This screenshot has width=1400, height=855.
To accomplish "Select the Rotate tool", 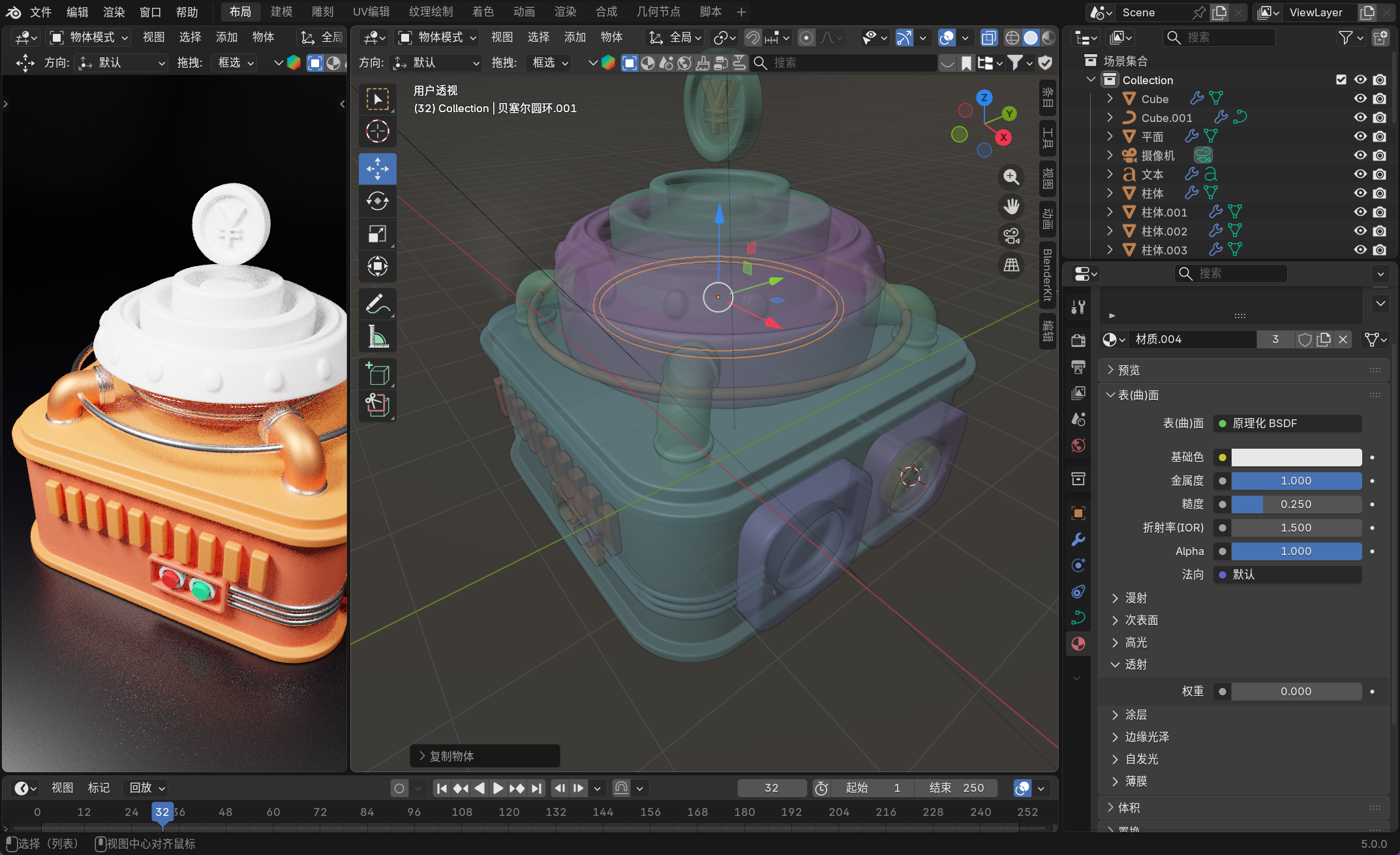I will tap(377, 201).
